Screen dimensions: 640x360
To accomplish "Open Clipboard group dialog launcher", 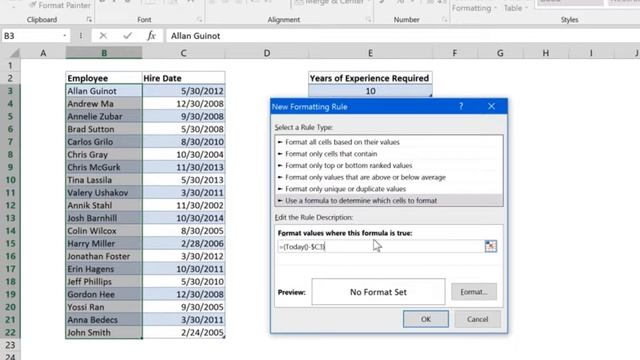I will coord(89,20).
